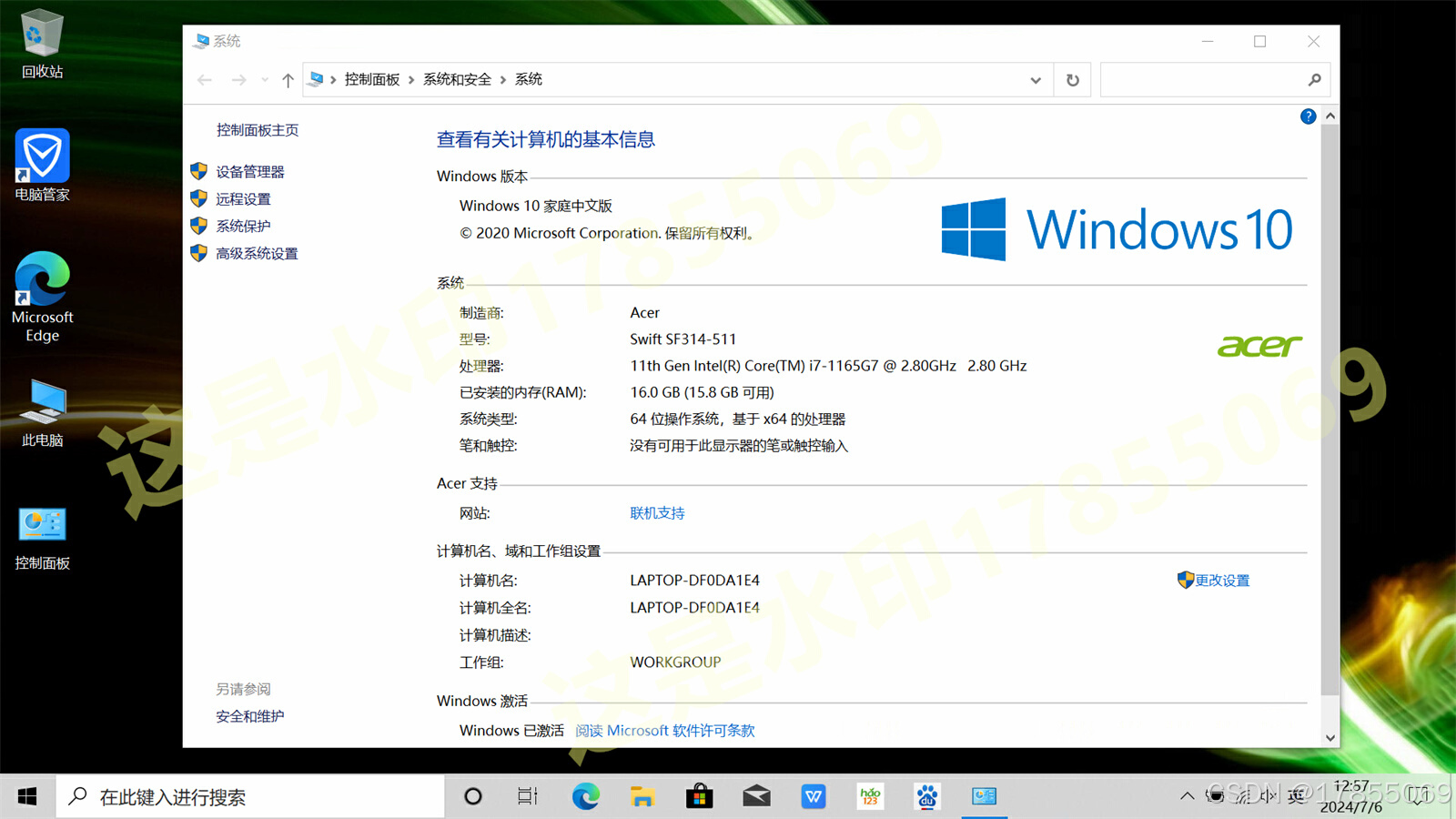Select WORKGROUP value text
Image resolution: width=1456 pixels, height=819 pixels.
[x=675, y=662]
